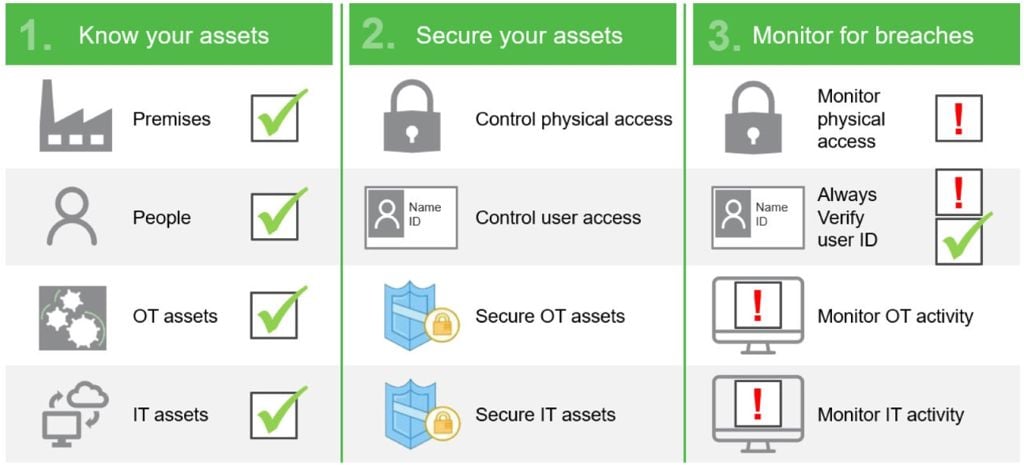Click the monitor icon for Monitor OT activity
The height and width of the screenshot is (465, 1024).
[758, 315]
